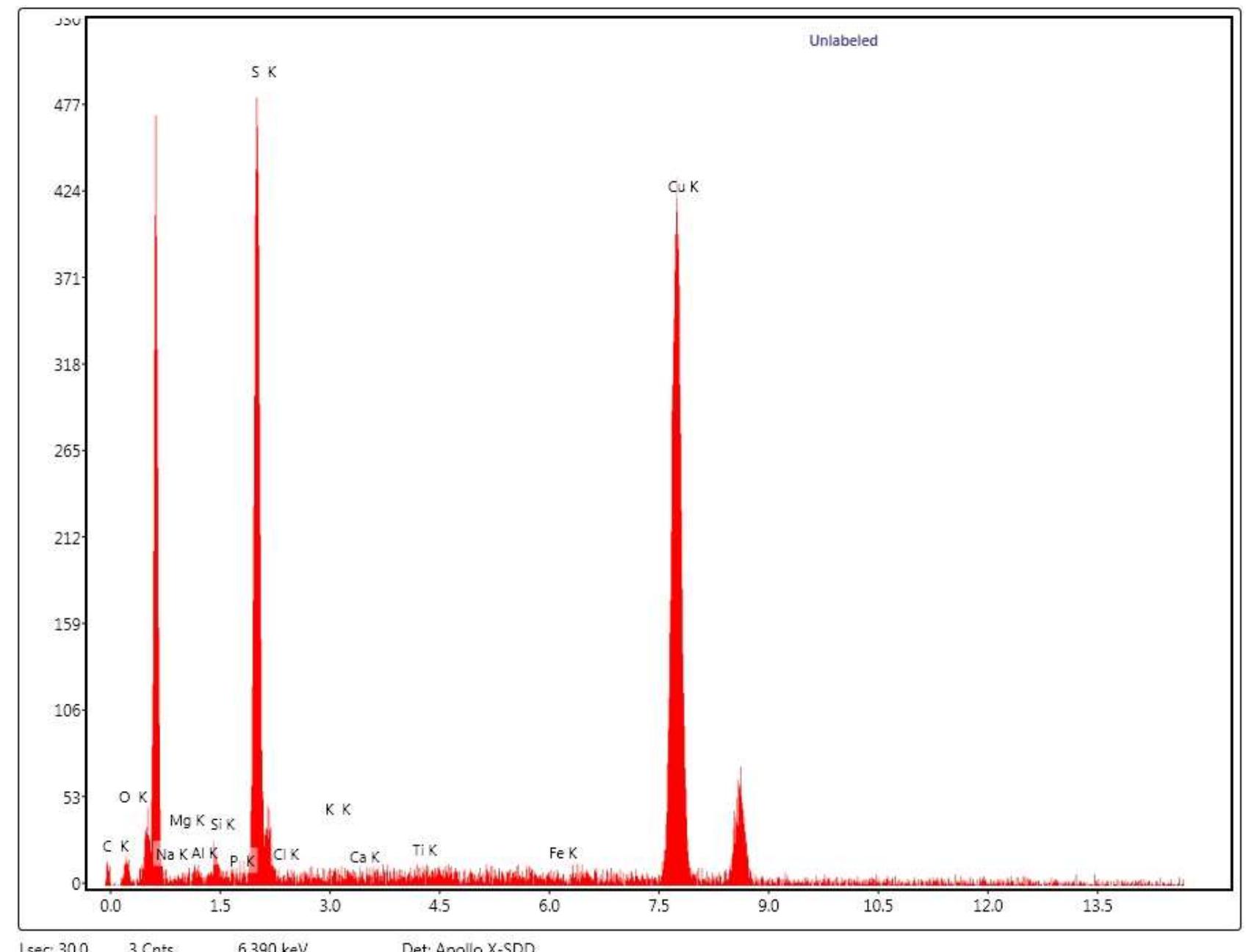Image resolution: width=1246 pixels, height=952 pixels.
Task: Select the S K peak label
Action: pyautogui.click(x=263, y=72)
